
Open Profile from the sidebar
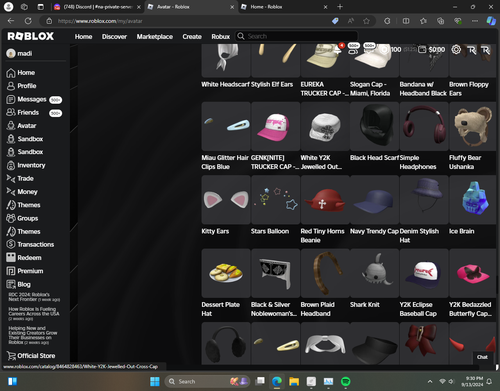[21, 86]
